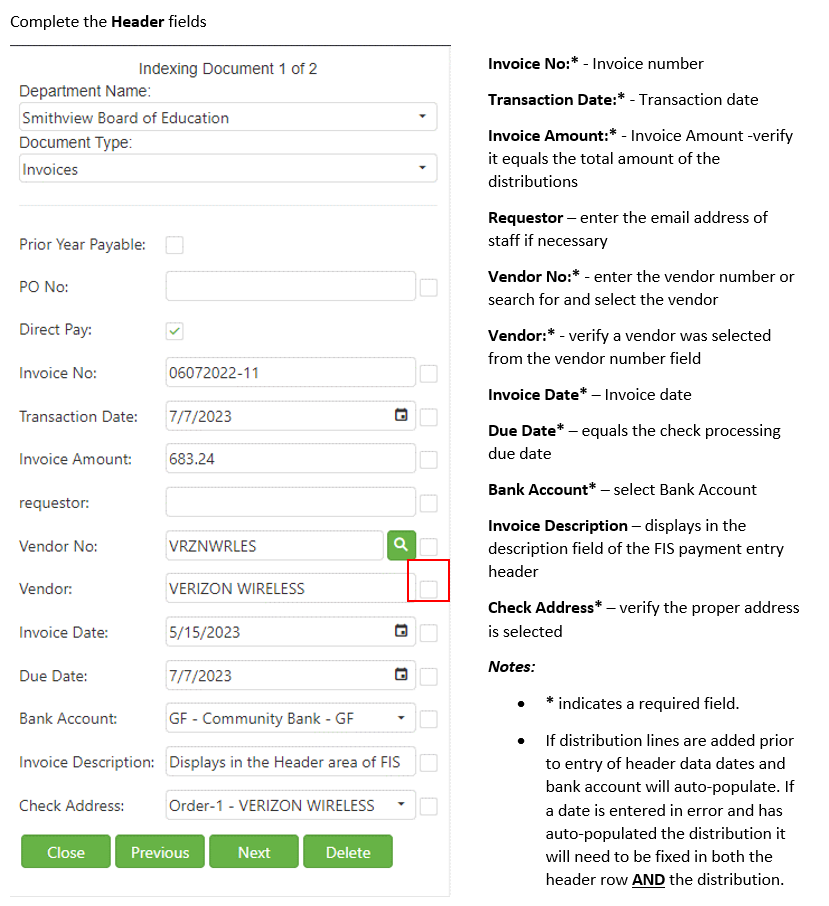Uncheck the Direct Pay checkbox
Screen dimensions: 829x906
click(x=174, y=331)
